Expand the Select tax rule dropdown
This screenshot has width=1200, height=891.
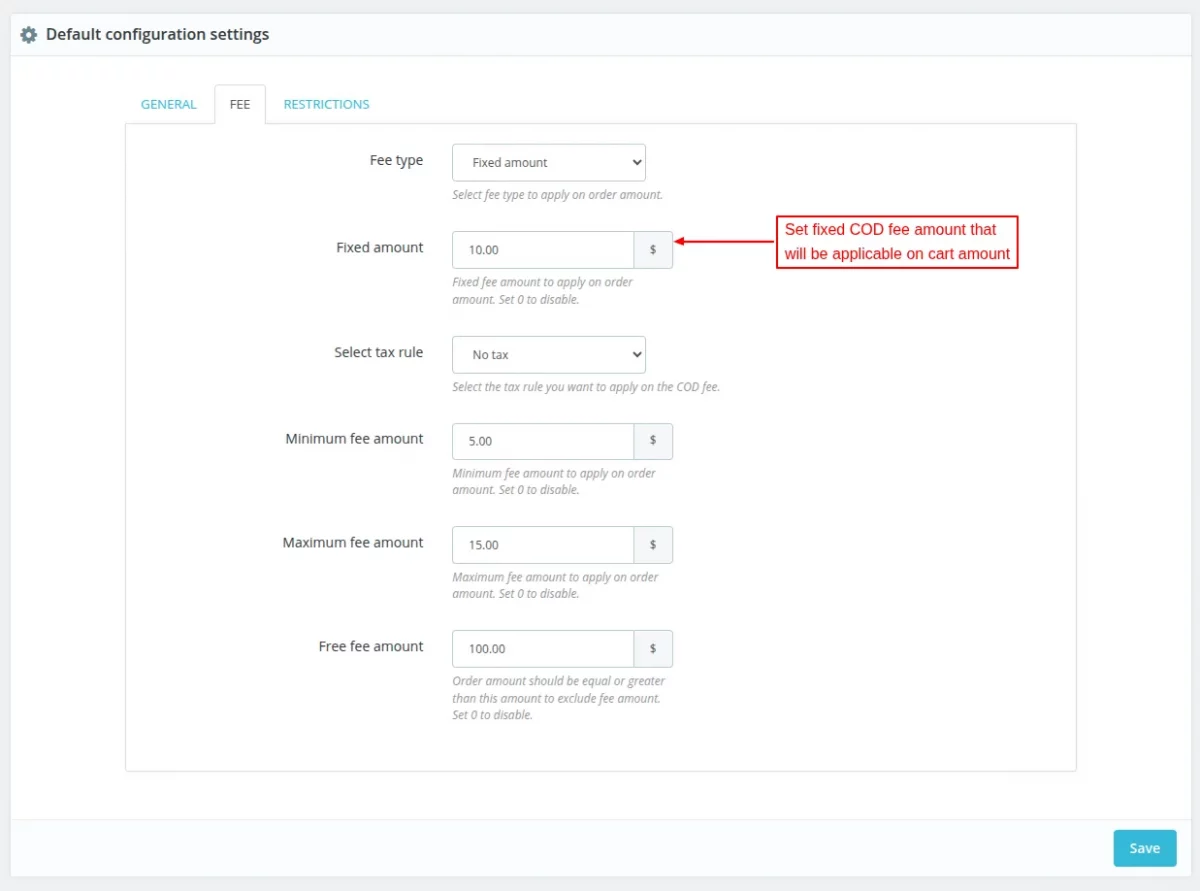click(x=548, y=355)
